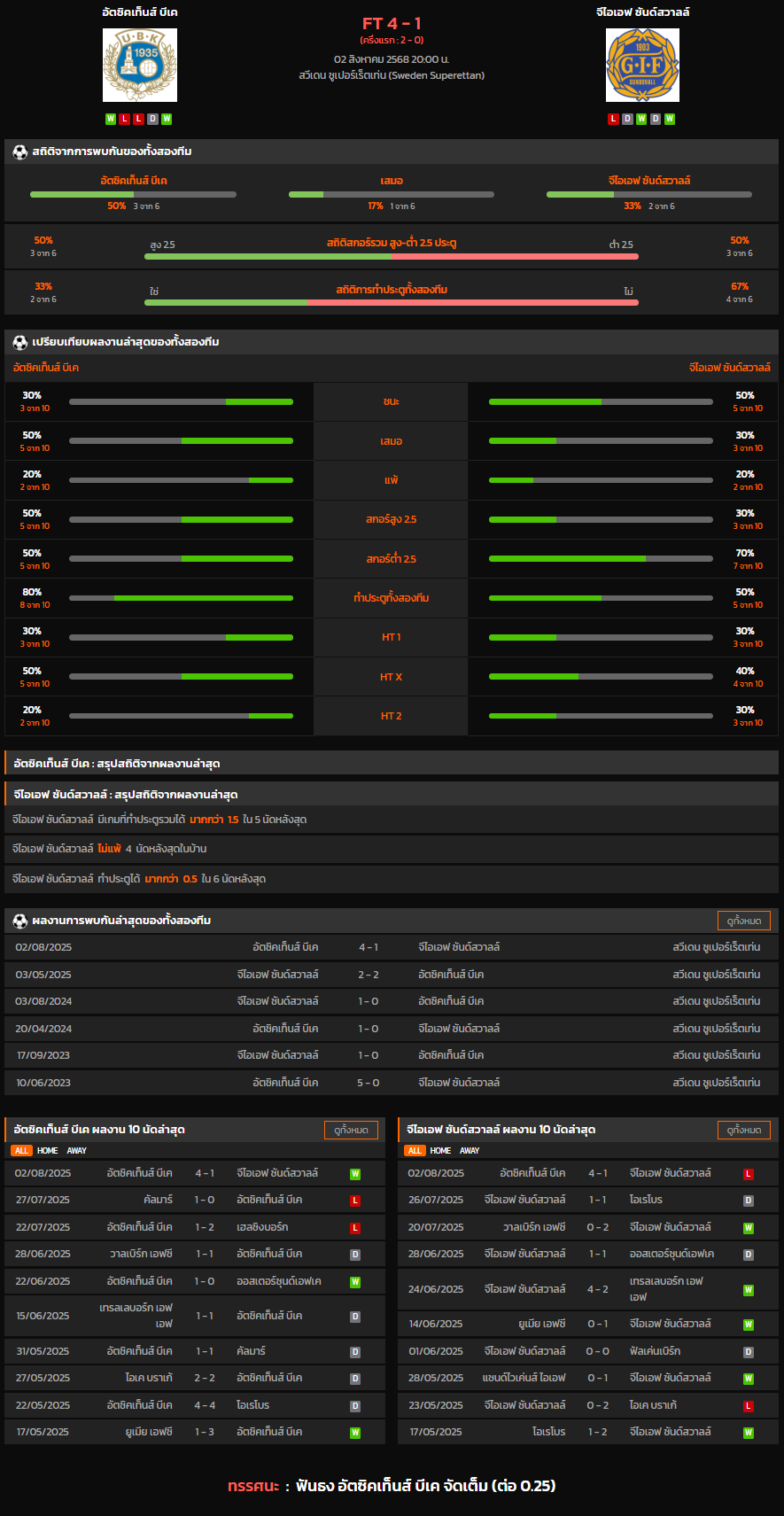Click W badge on Sundsvall list 17/05/2025 row
Viewport: 784px width, 1516px height.
(x=749, y=1433)
